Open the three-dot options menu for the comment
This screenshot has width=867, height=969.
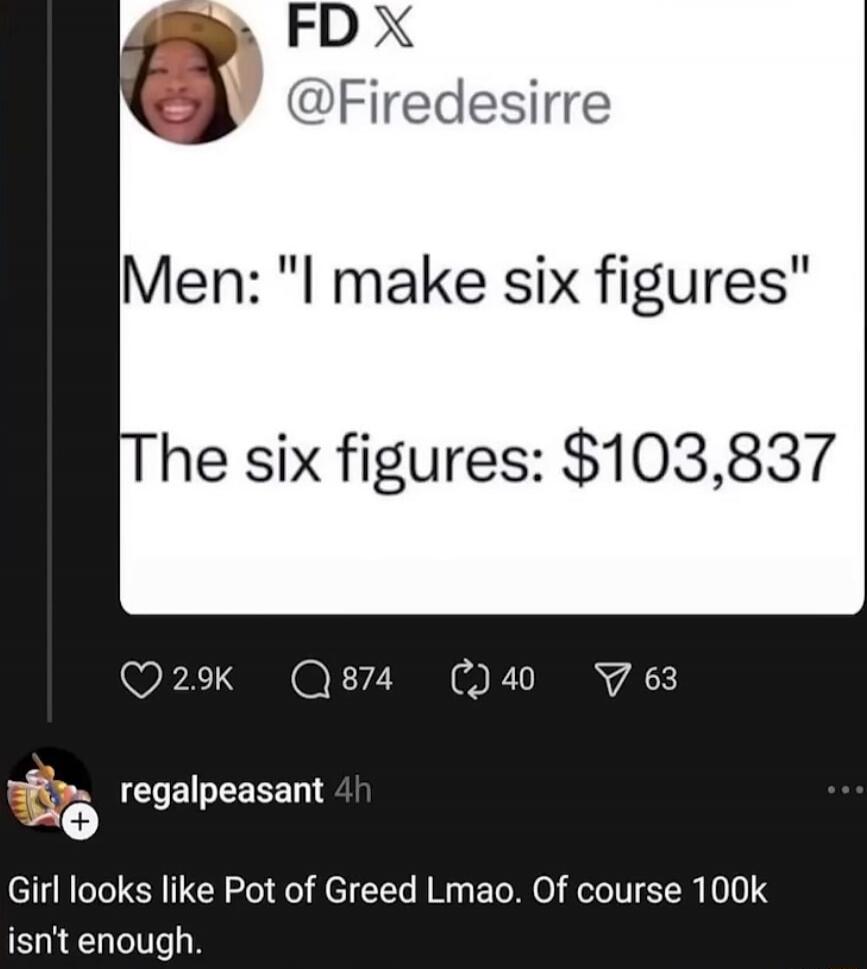[846, 790]
